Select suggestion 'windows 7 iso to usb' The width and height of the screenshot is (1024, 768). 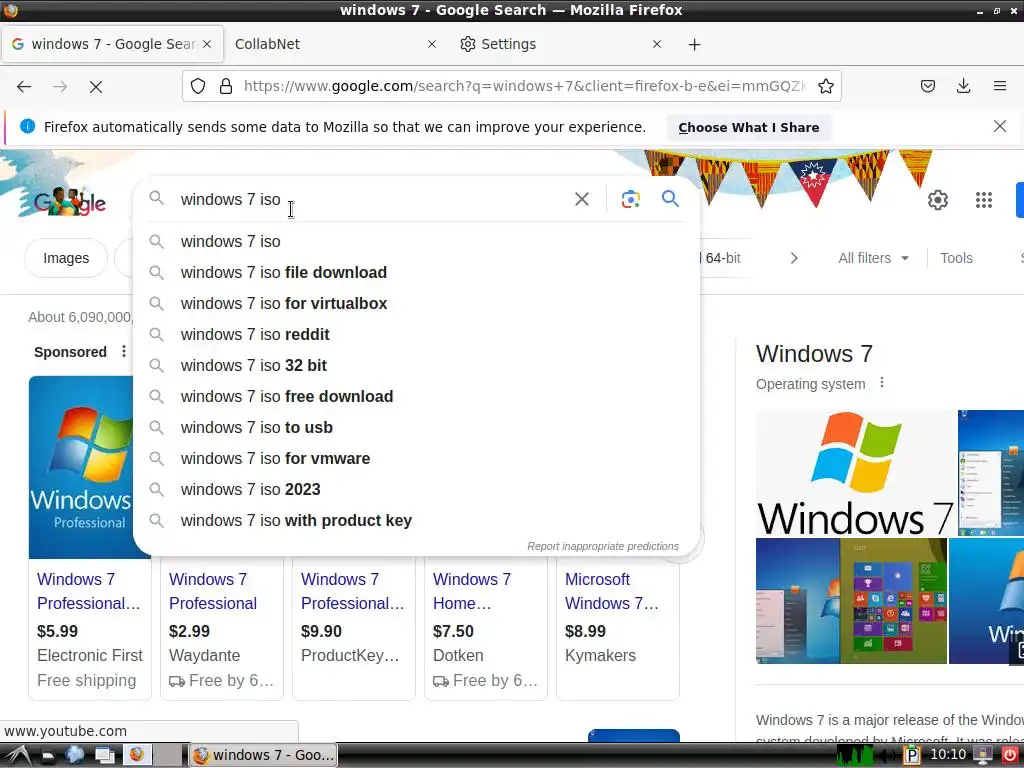tap(416, 428)
